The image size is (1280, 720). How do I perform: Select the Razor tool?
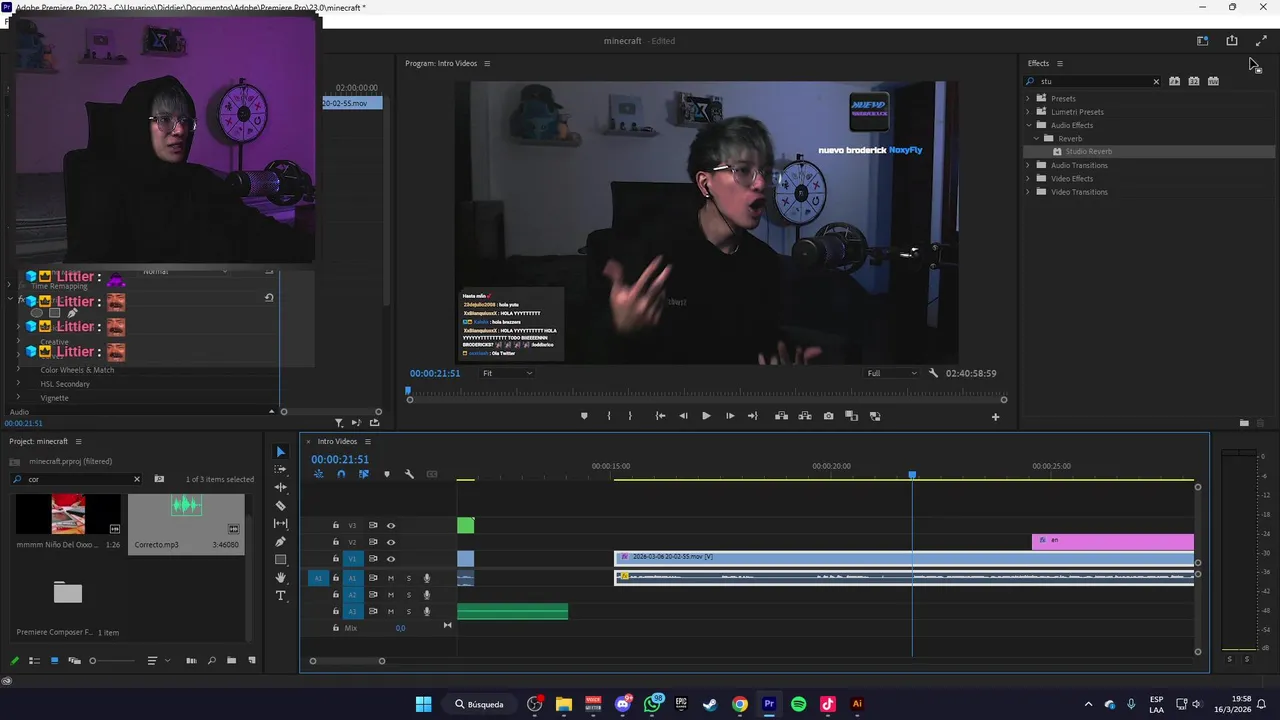pos(281,505)
